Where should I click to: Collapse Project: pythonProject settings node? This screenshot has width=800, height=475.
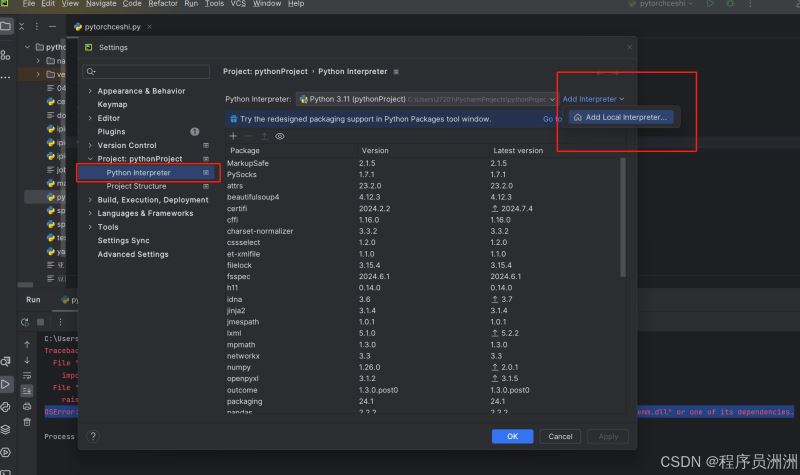(x=90, y=159)
